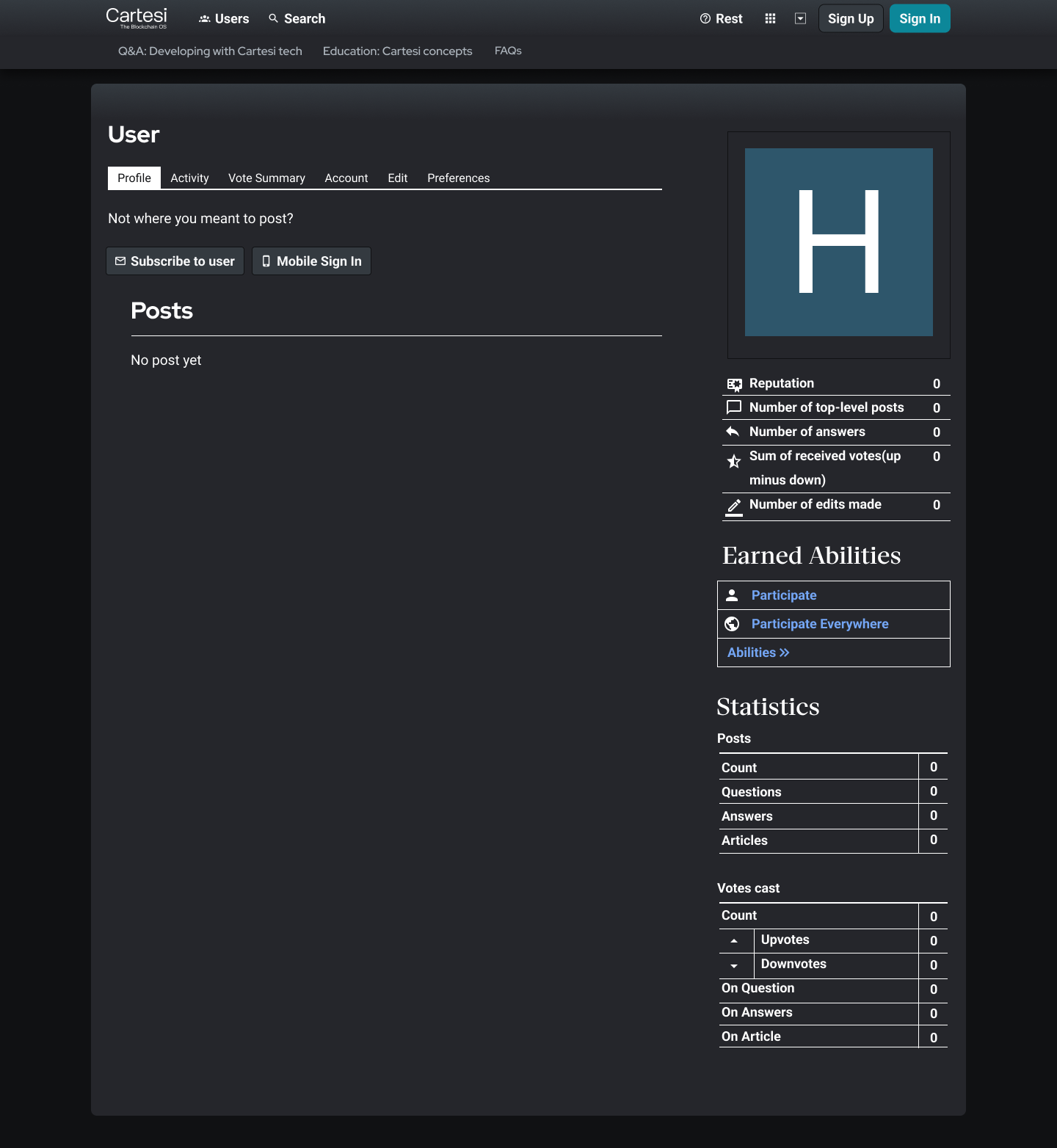1057x1148 pixels.
Task: Open Participate Everywhere ability link
Action: tap(819, 624)
